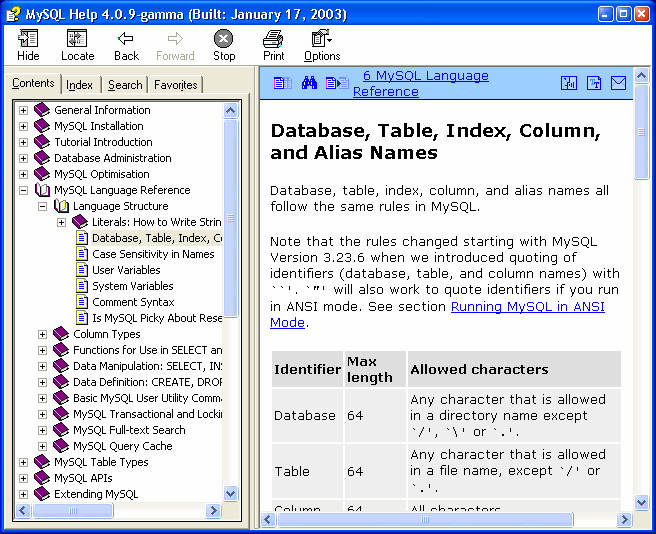Image resolution: width=656 pixels, height=534 pixels.
Task: Click the 'Table' cell in identifier table
Action: click(x=308, y=471)
